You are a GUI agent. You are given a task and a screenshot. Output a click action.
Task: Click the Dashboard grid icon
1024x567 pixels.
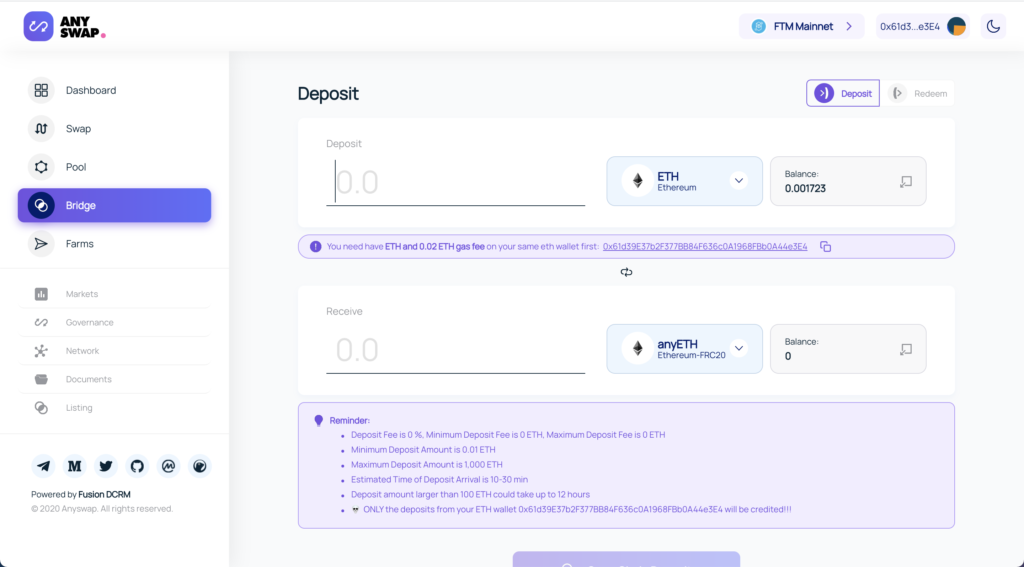click(41, 90)
